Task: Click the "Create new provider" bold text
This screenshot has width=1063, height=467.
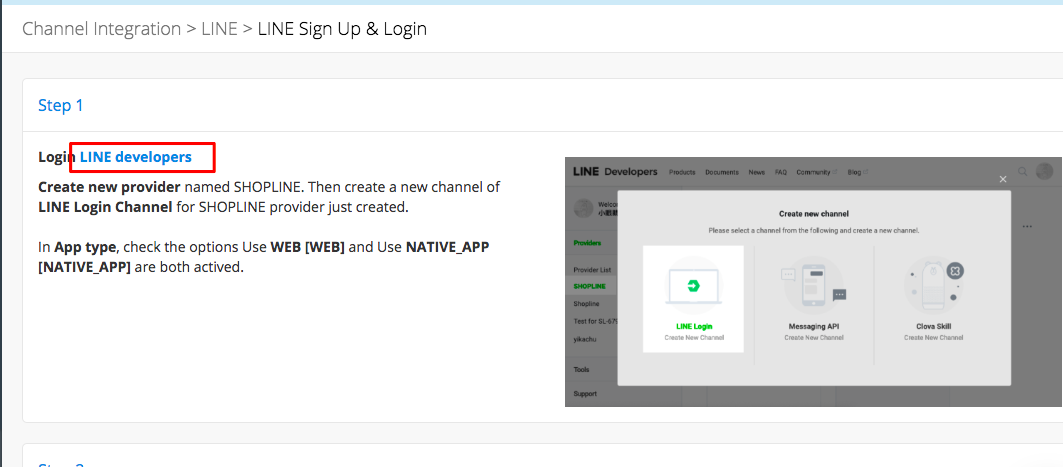Action: tap(109, 187)
